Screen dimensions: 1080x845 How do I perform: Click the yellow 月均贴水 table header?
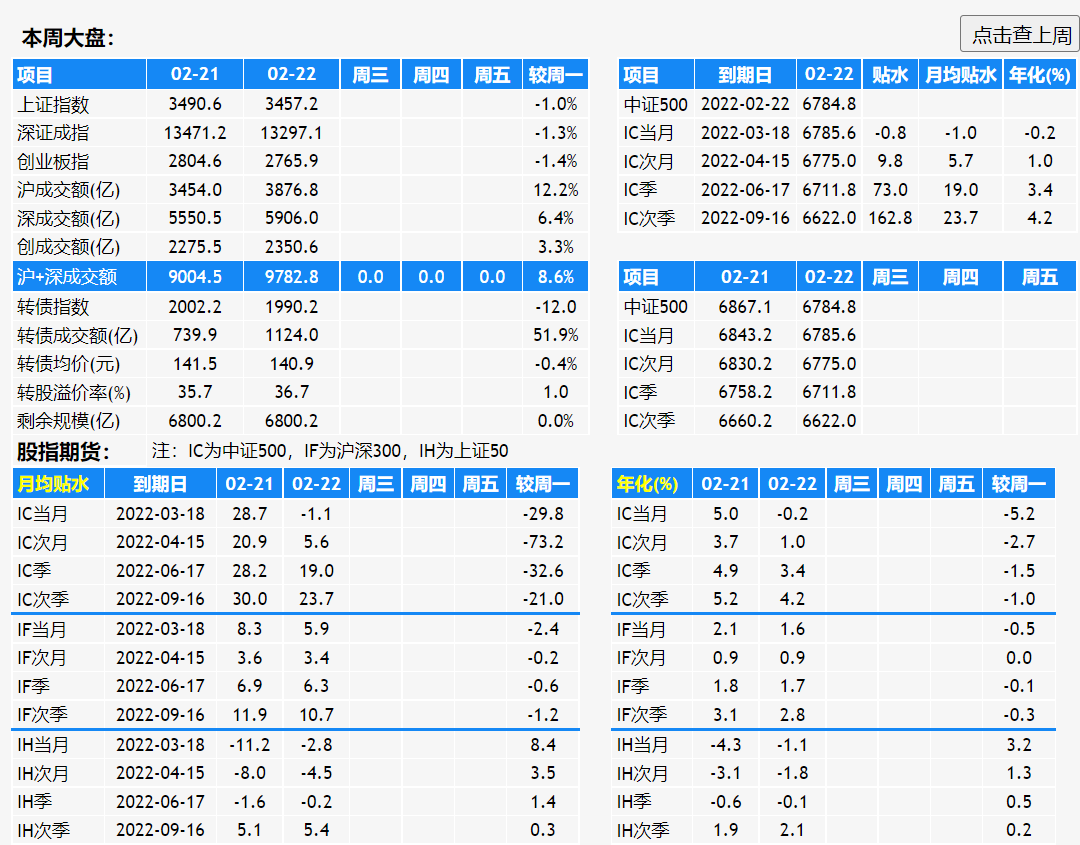(53, 483)
